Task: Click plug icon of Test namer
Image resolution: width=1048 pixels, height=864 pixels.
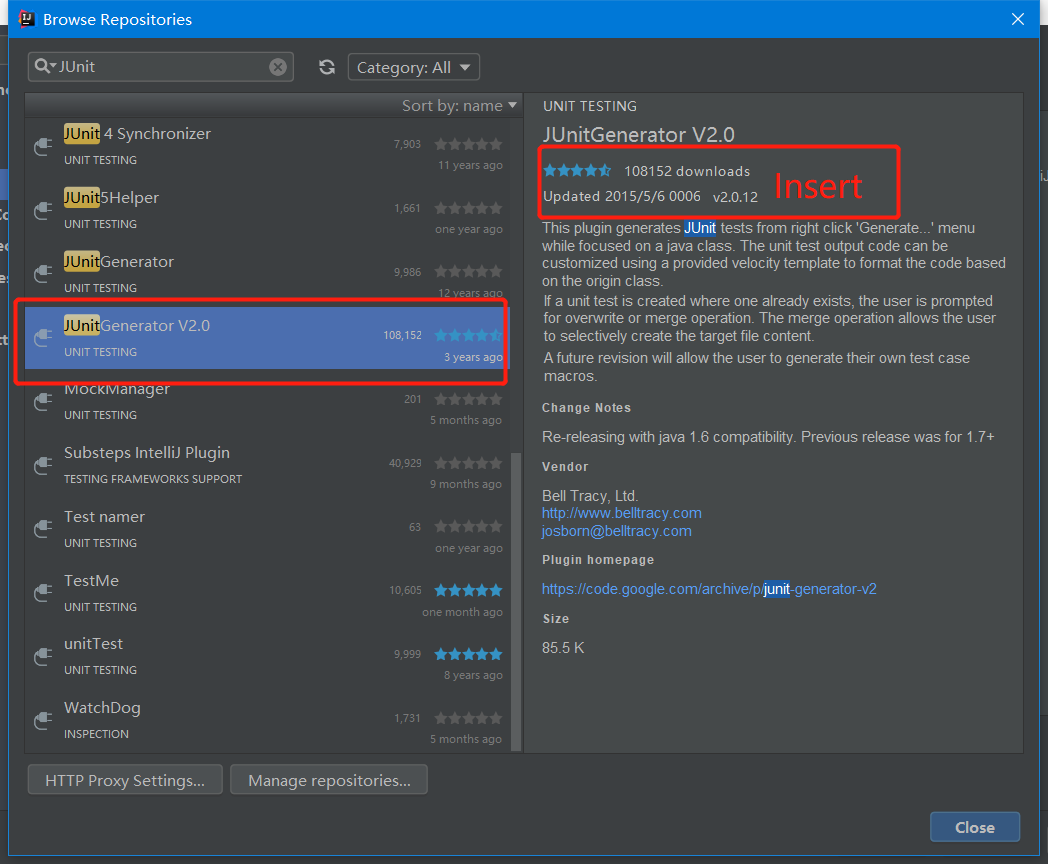Action: (43, 529)
